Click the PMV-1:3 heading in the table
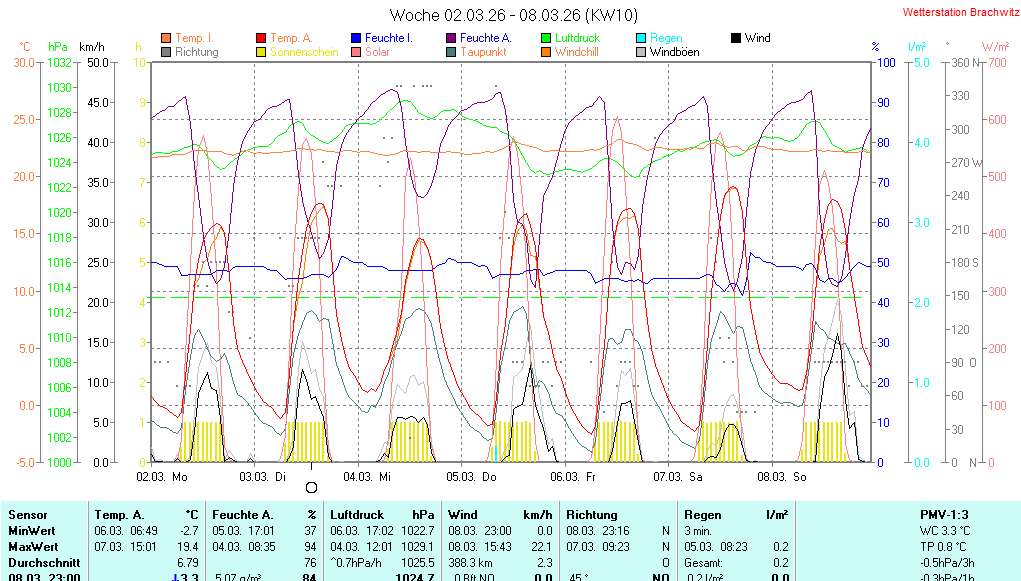 click(944, 514)
